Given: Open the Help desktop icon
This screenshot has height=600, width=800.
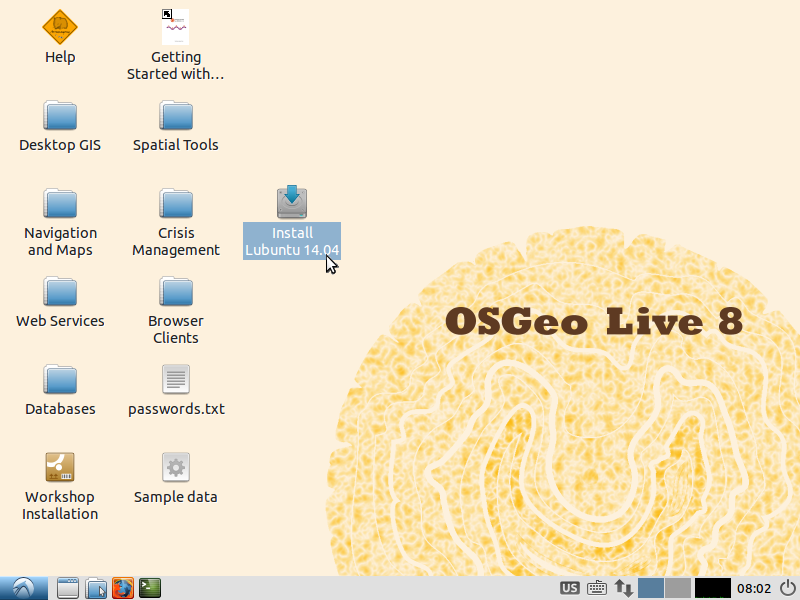Looking at the screenshot, I should tap(60, 27).
